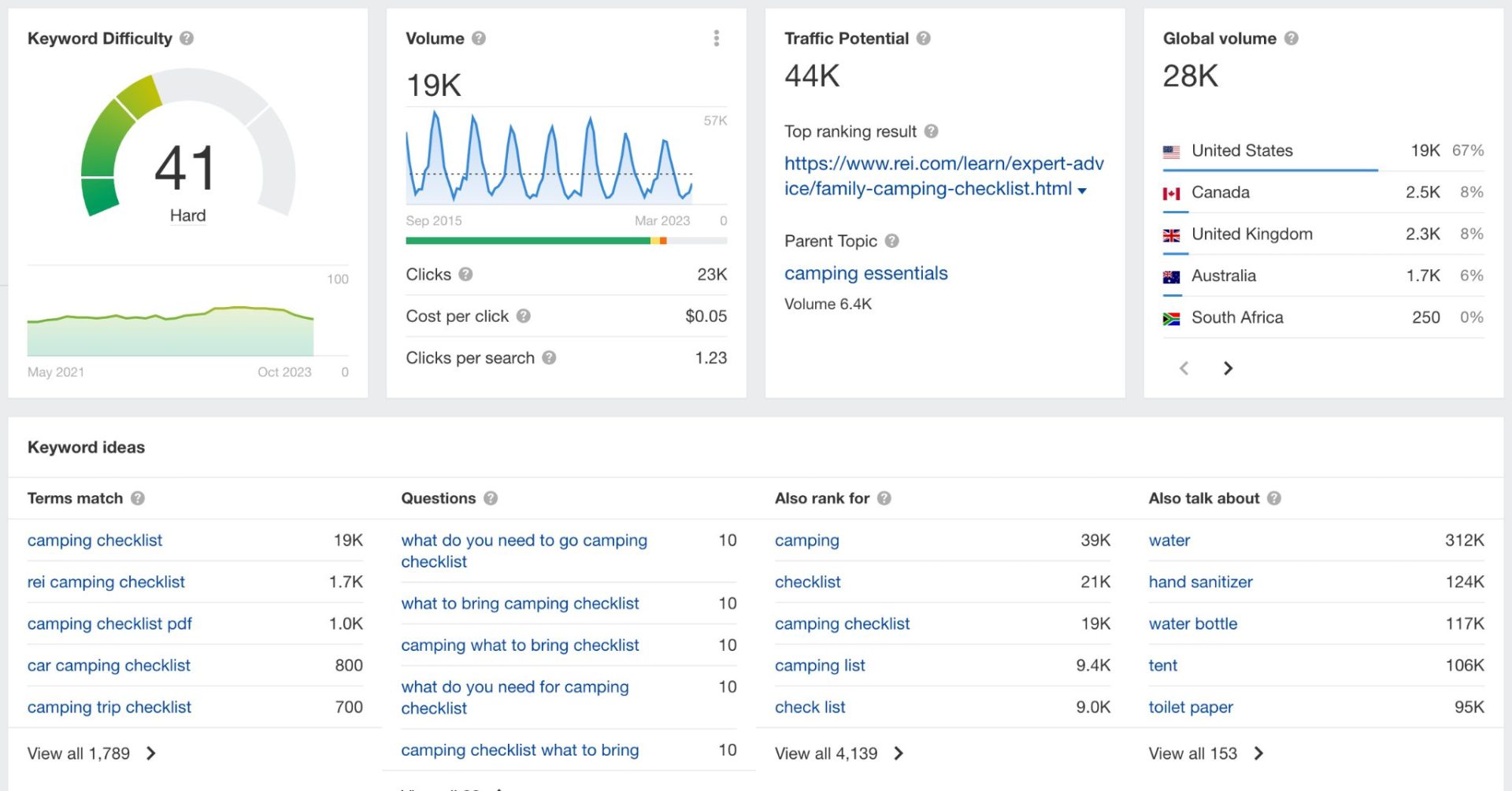Open 'what do you need for camping checklist'
Viewport: 1512px width, 791px height.
(515, 697)
